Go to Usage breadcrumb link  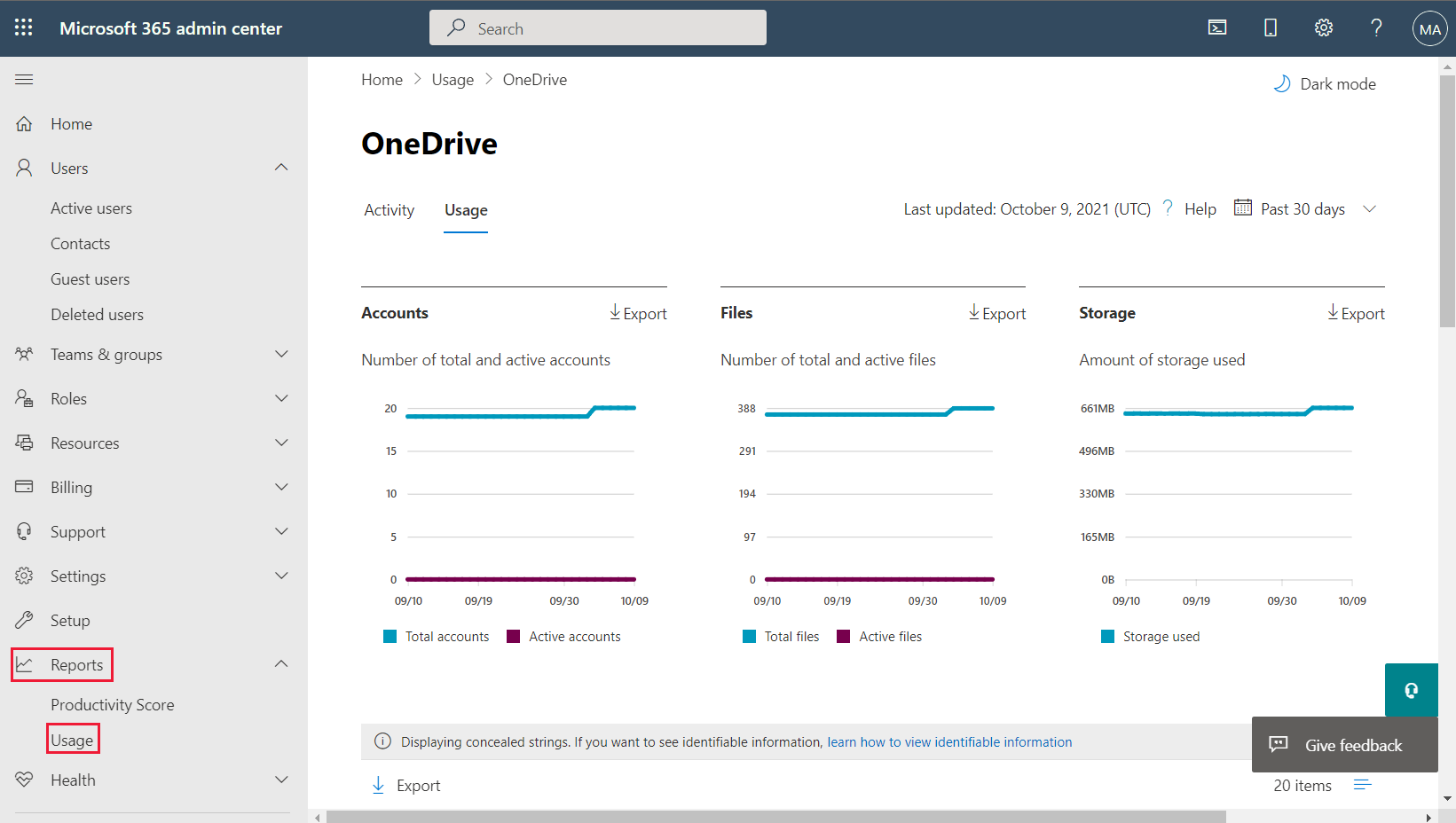[x=453, y=80]
